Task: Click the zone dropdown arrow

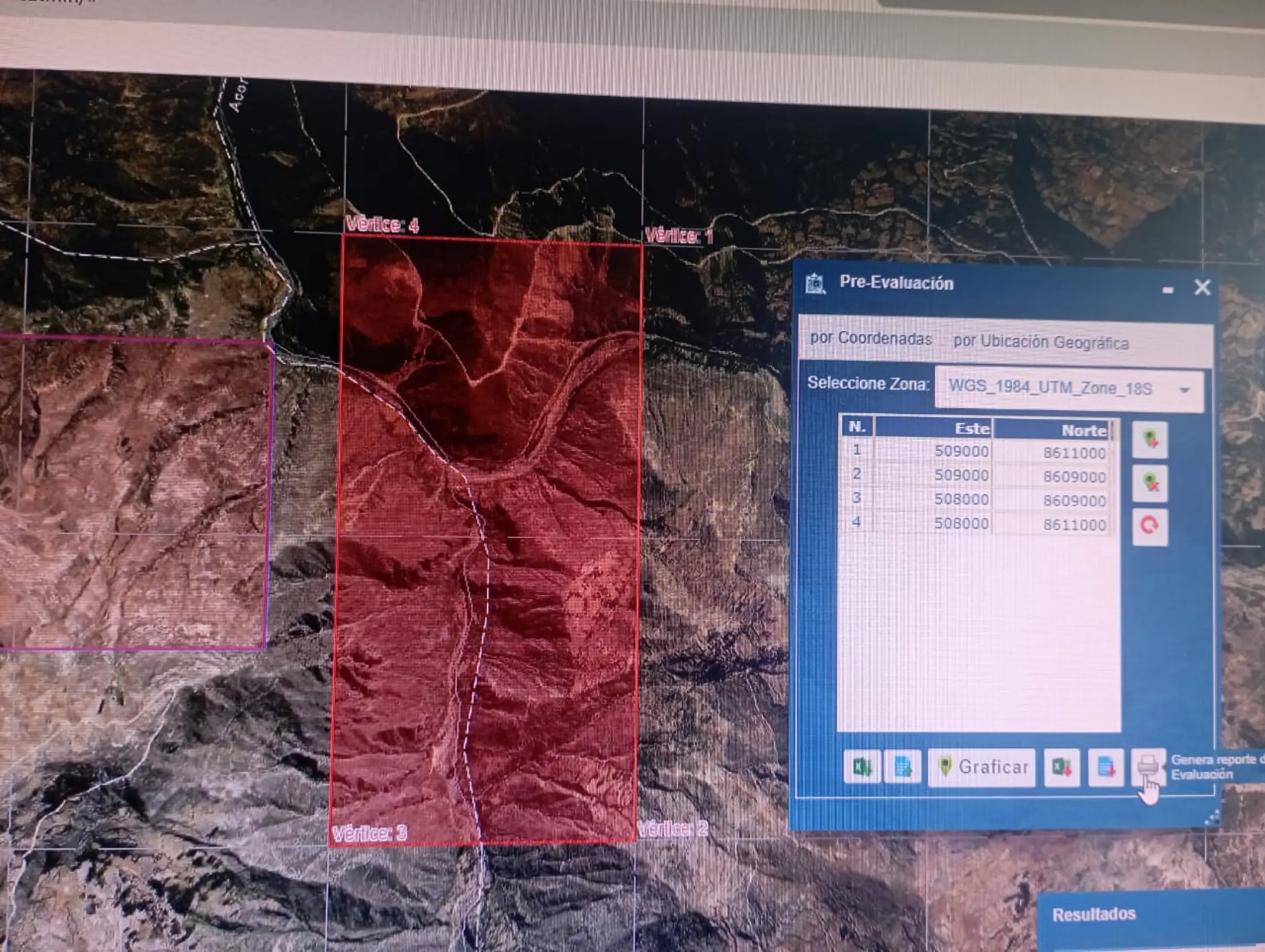Action: click(1185, 390)
